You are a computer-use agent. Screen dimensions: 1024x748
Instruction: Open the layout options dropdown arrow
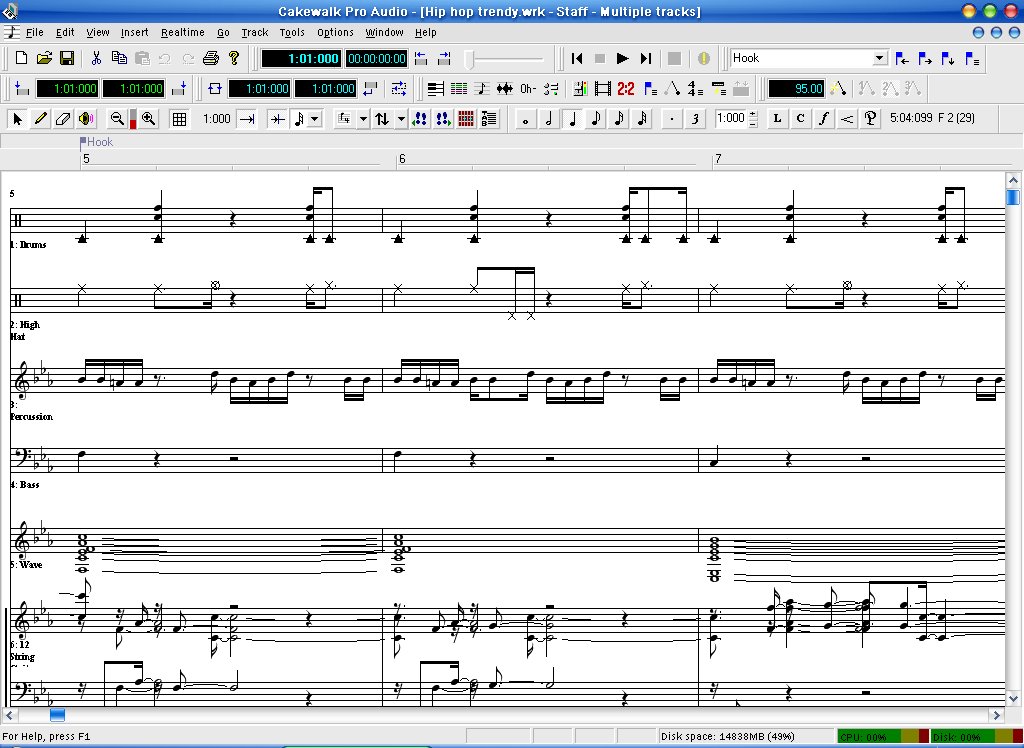363,119
